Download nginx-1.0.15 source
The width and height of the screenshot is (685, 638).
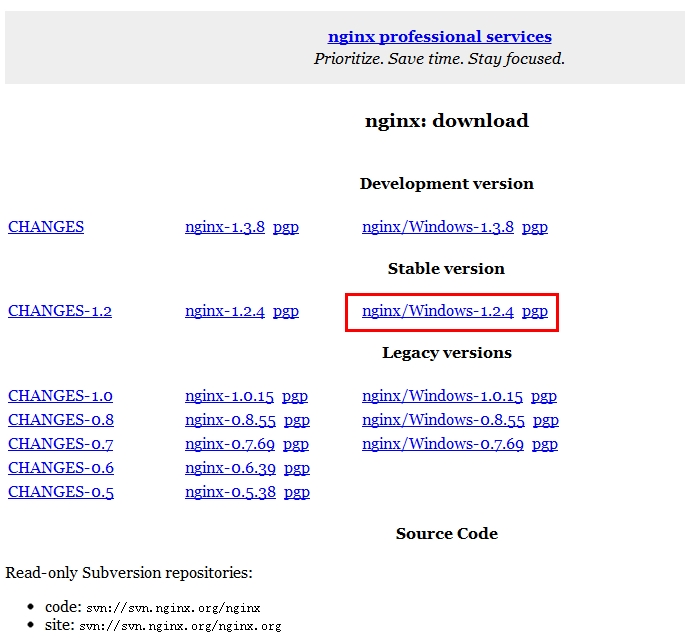click(x=229, y=396)
